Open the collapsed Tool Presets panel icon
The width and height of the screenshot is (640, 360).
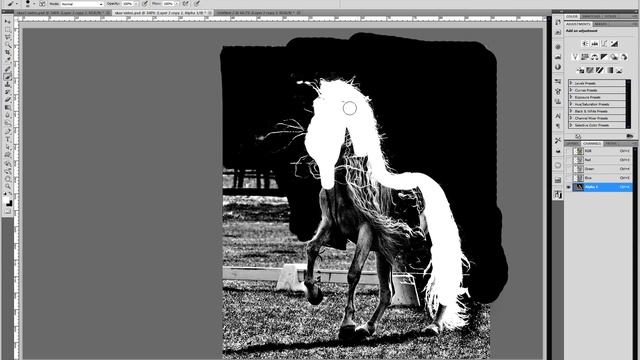[558, 140]
